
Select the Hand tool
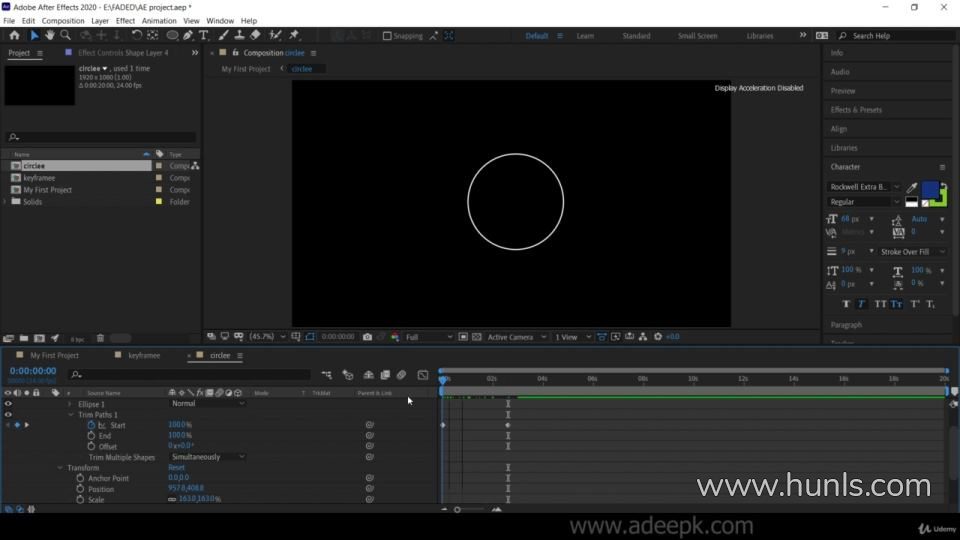[49, 35]
